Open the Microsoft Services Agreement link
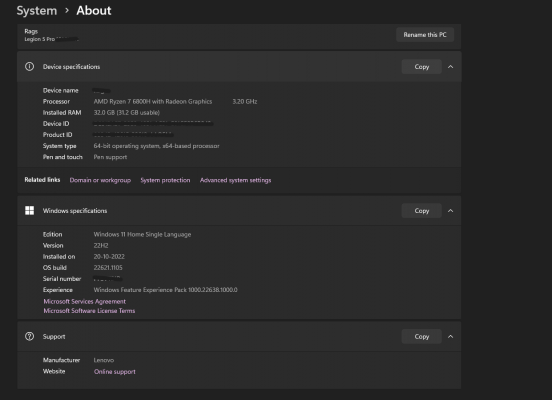 (x=84, y=301)
